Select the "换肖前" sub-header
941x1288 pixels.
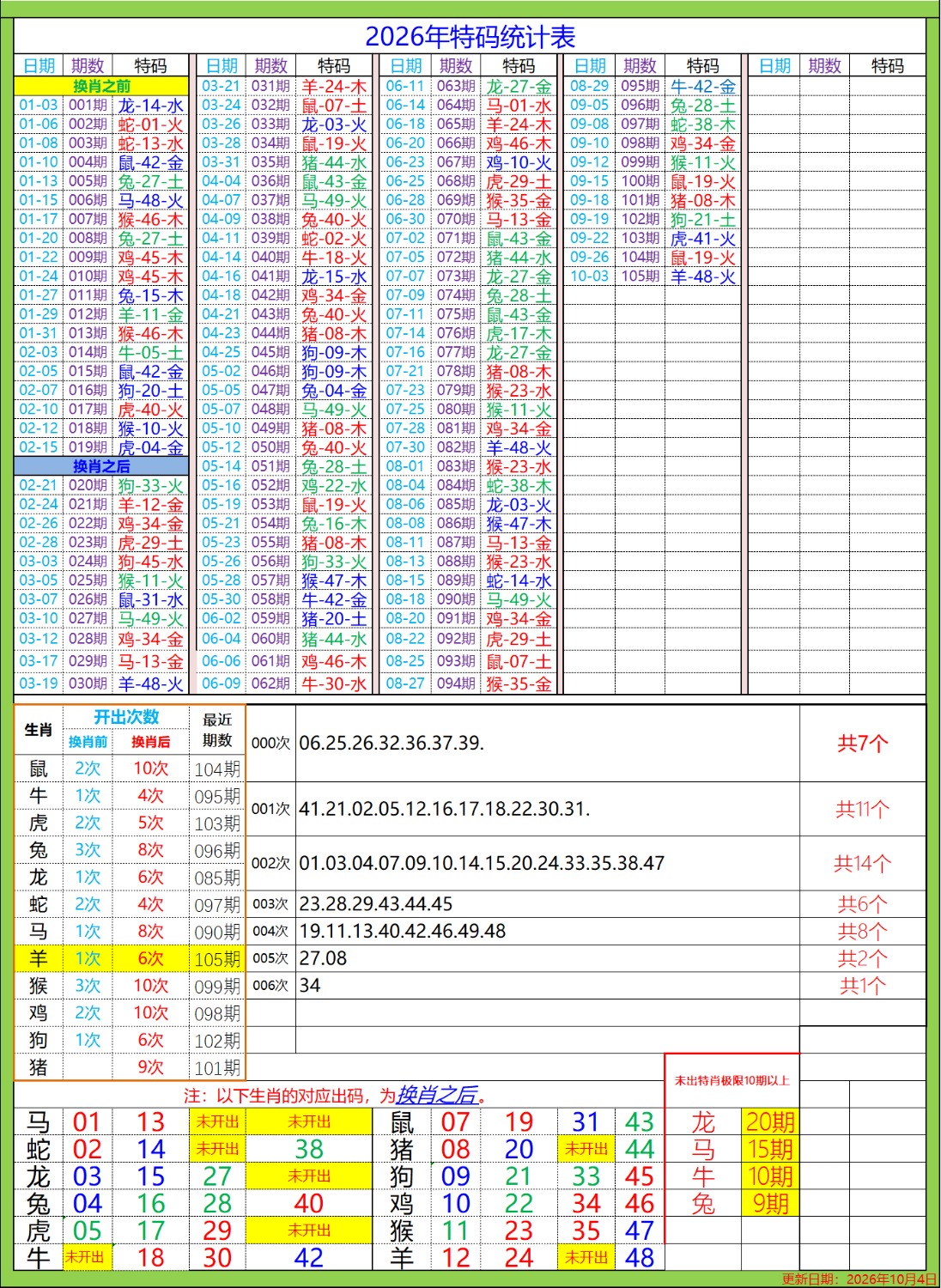coord(88,742)
